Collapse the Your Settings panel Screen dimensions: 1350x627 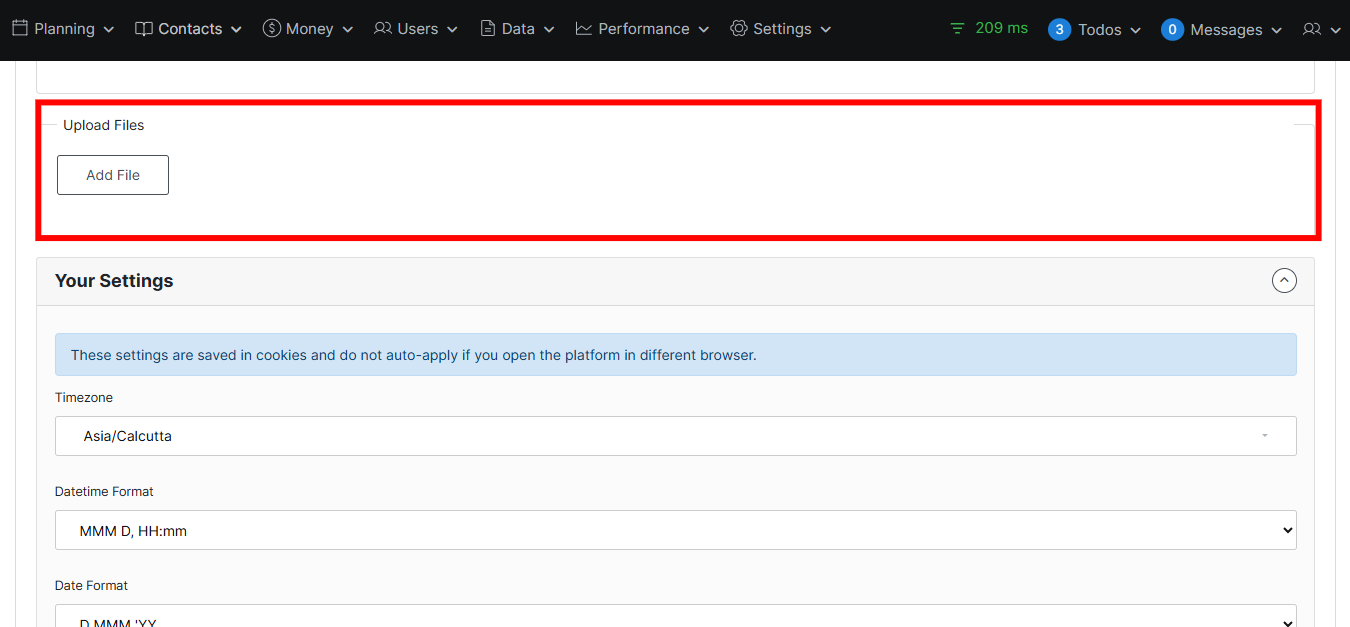(1284, 281)
